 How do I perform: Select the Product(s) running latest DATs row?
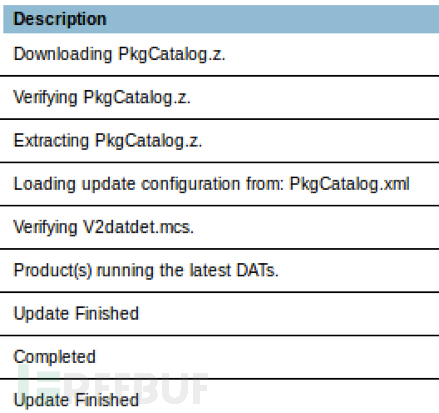pos(219,270)
